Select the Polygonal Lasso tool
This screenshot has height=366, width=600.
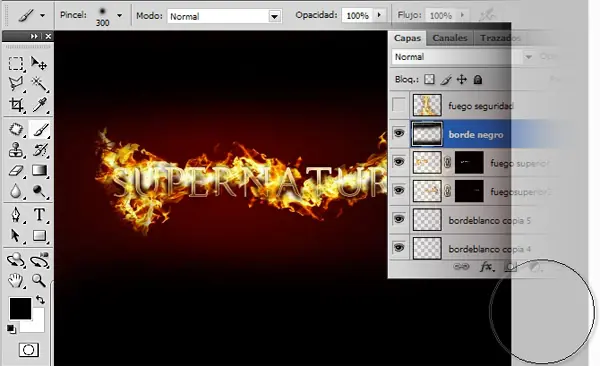pos(16,83)
